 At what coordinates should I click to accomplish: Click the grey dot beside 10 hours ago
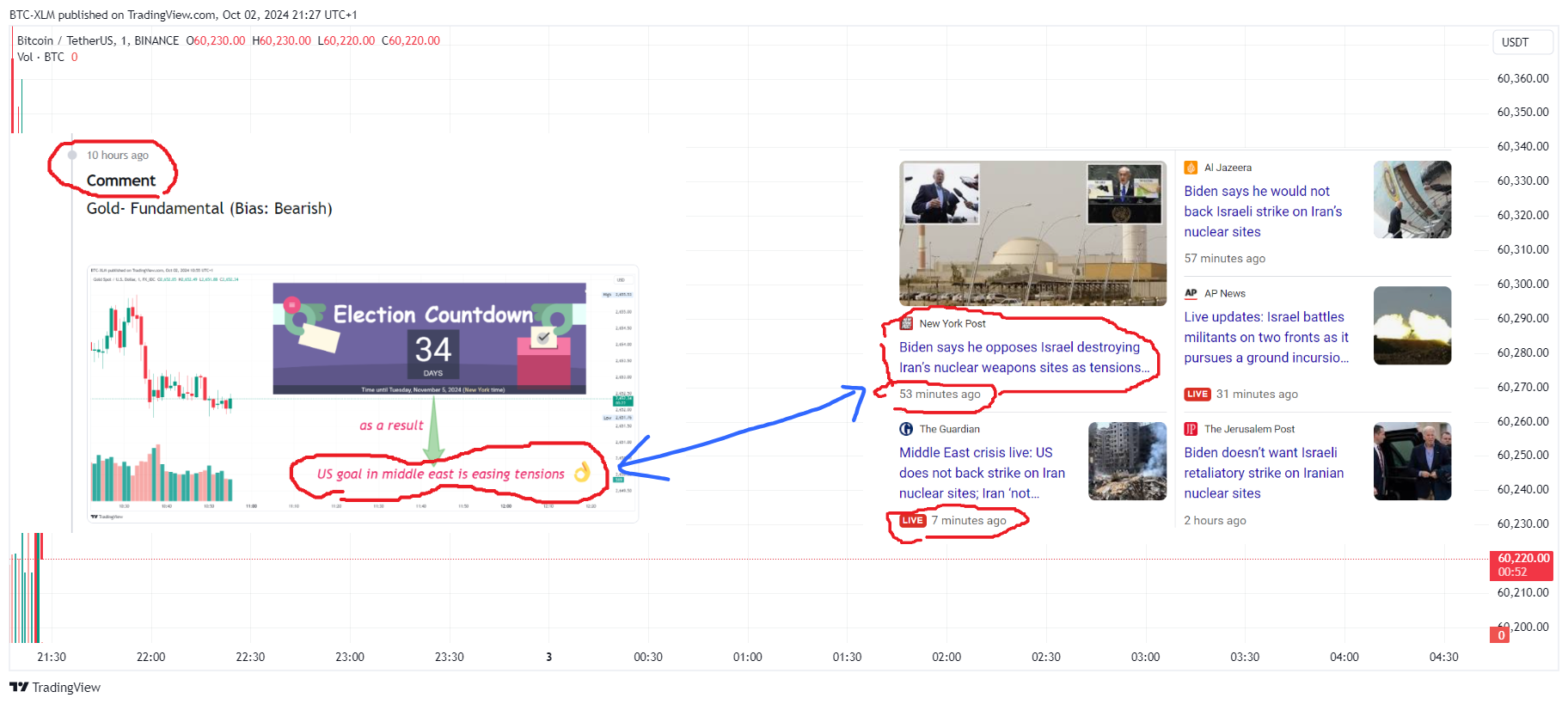pos(73,156)
